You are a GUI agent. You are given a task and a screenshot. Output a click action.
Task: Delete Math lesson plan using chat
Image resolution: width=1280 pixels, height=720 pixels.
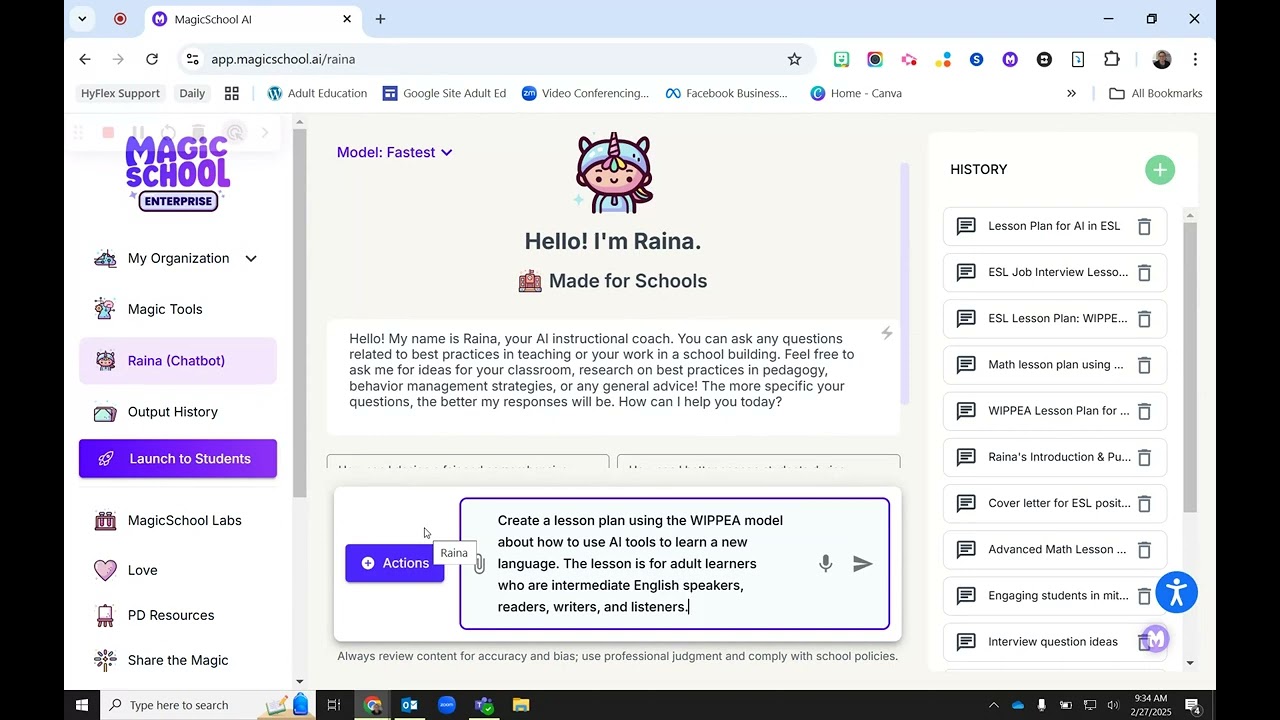tap(1145, 365)
